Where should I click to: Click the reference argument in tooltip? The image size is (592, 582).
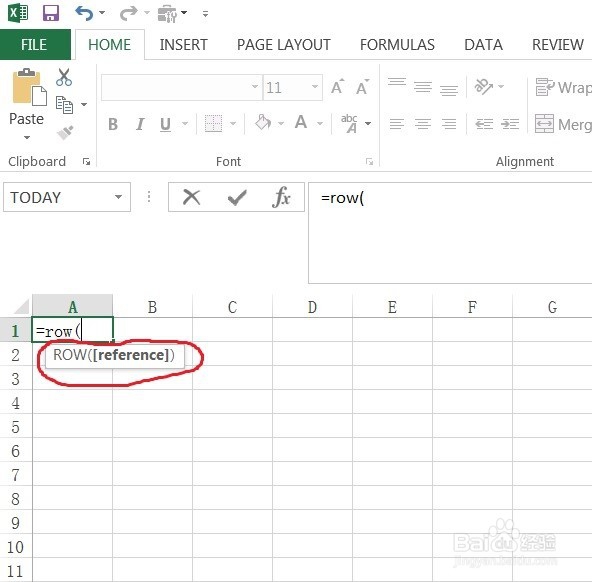(x=131, y=355)
